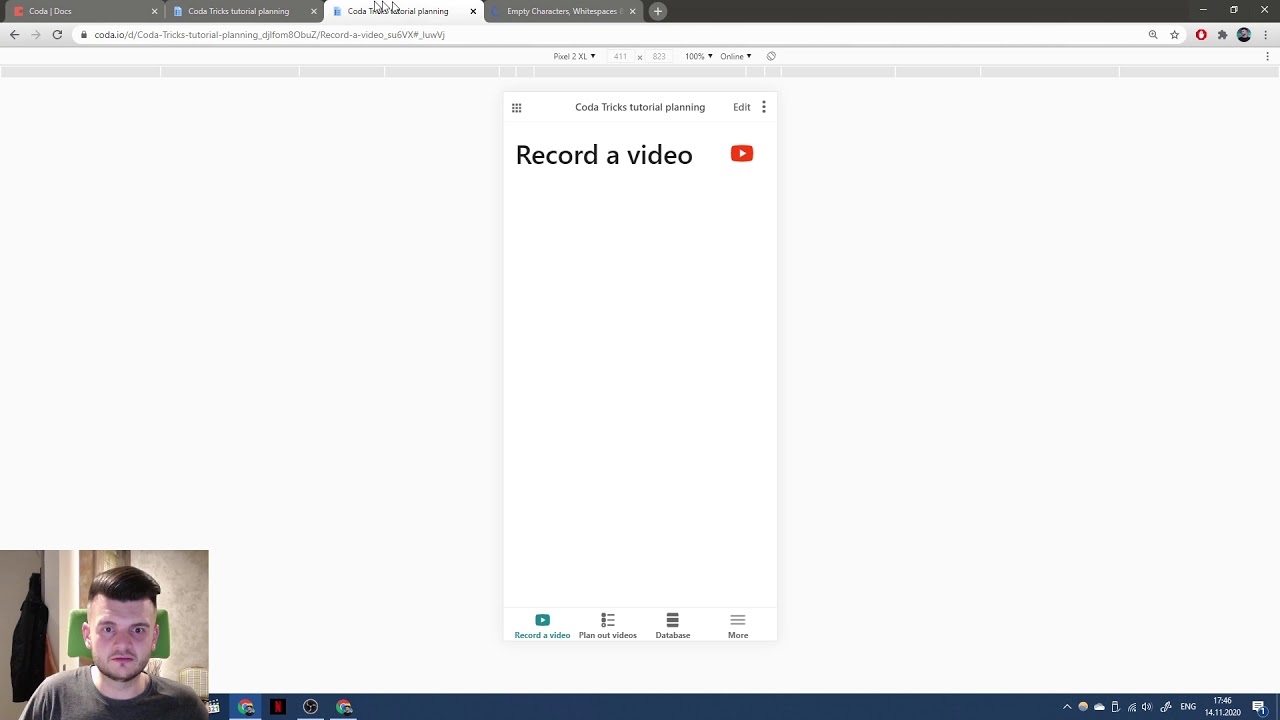
Task: Open the taskbar clock and date
Action: click(x=1223, y=707)
